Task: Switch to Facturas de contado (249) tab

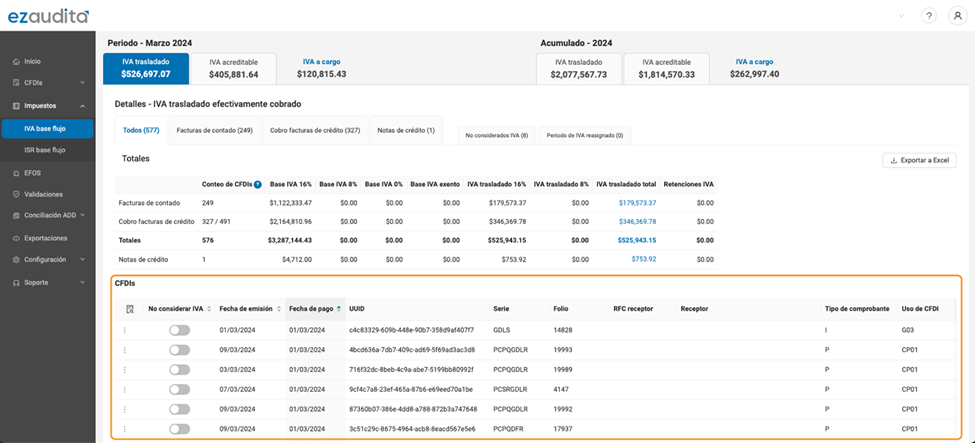Action: (x=214, y=130)
